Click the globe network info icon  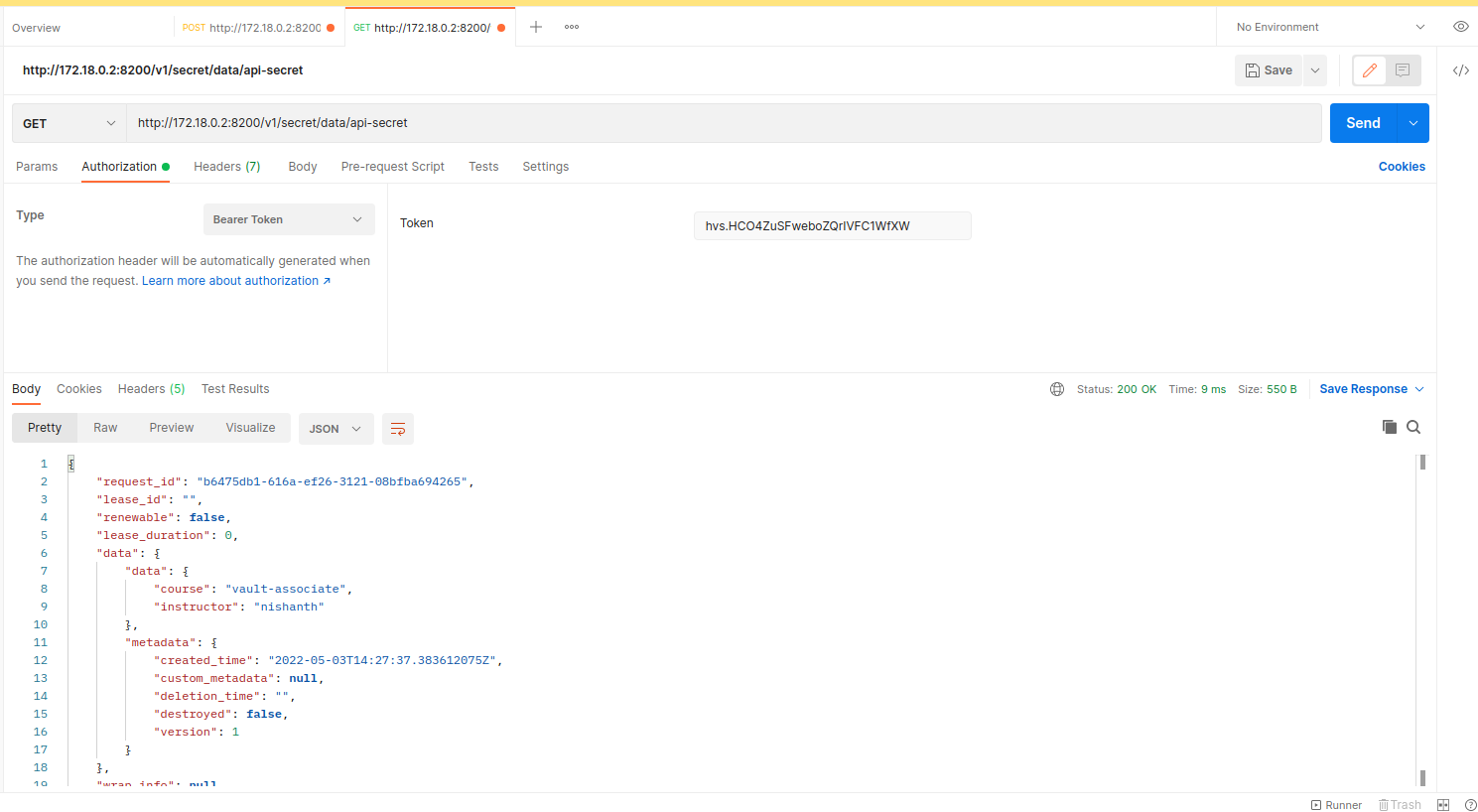pos(1057,389)
